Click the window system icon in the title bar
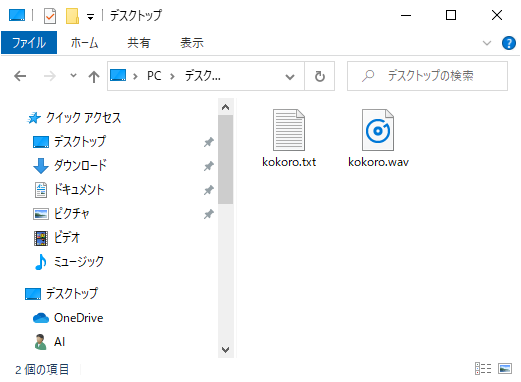The width and height of the screenshot is (521, 382). click(x=17, y=15)
